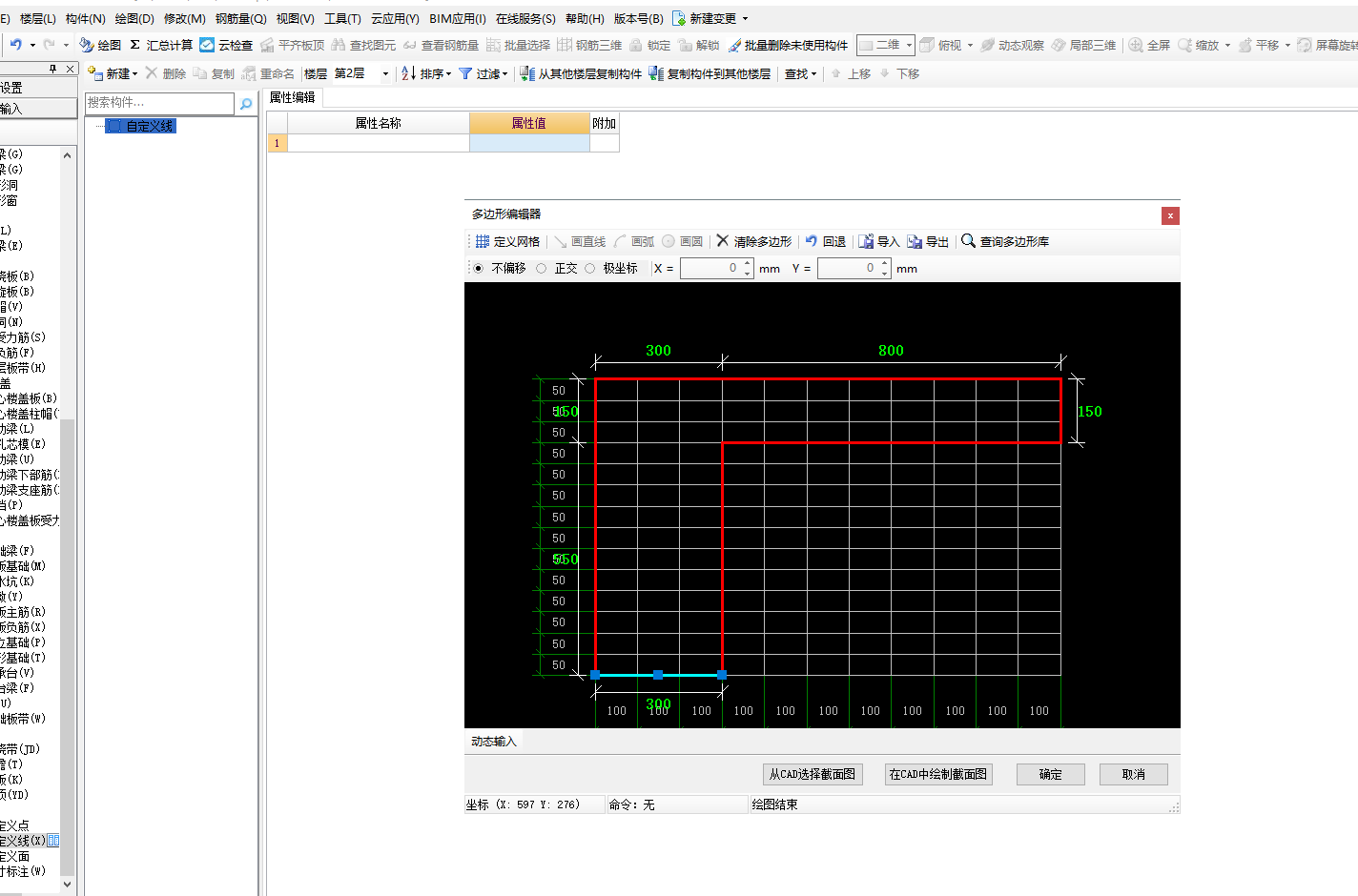The image size is (1358, 896).
Task: Select the 不偏移 radio option
Action: [479, 269]
